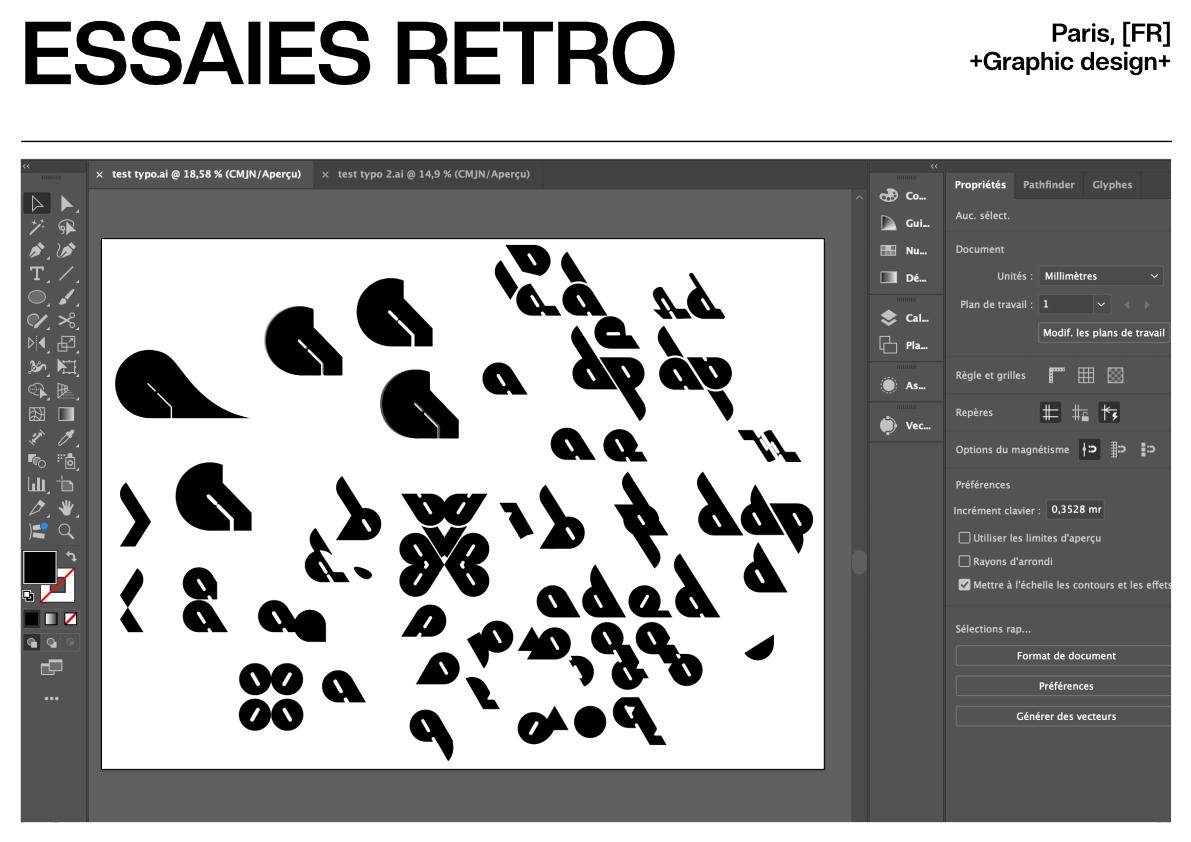The width and height of the screenshot is (1191, 842).
Task: Select the Type tool in the toolbar
Action: tap(37, 274)
